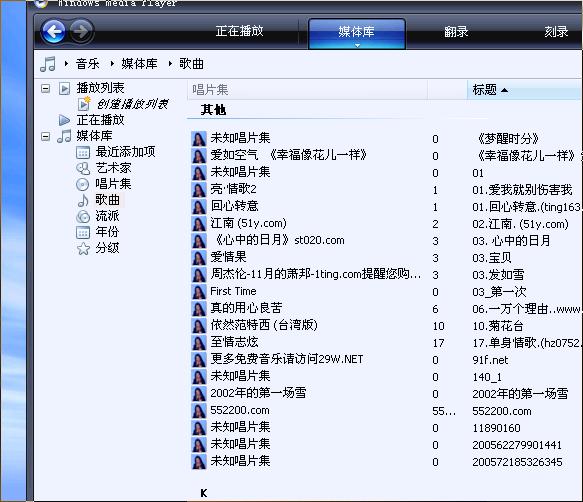Viewport: 583px width, 502px height.
Task: Select album 依然范特西 (台湾版)
Action: click(x=264, y=325)
